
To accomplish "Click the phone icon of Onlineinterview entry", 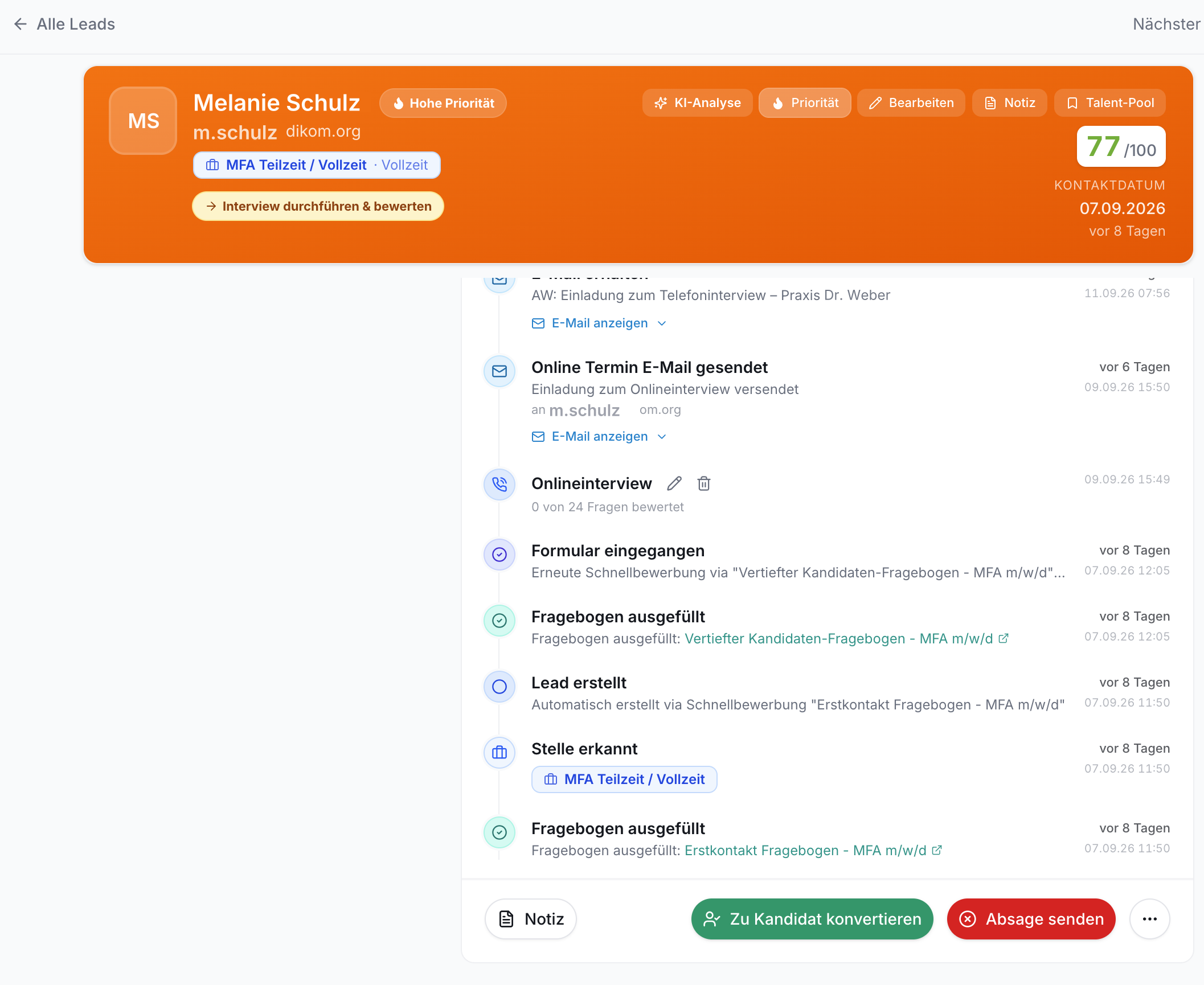I will (x=499, y=485).
